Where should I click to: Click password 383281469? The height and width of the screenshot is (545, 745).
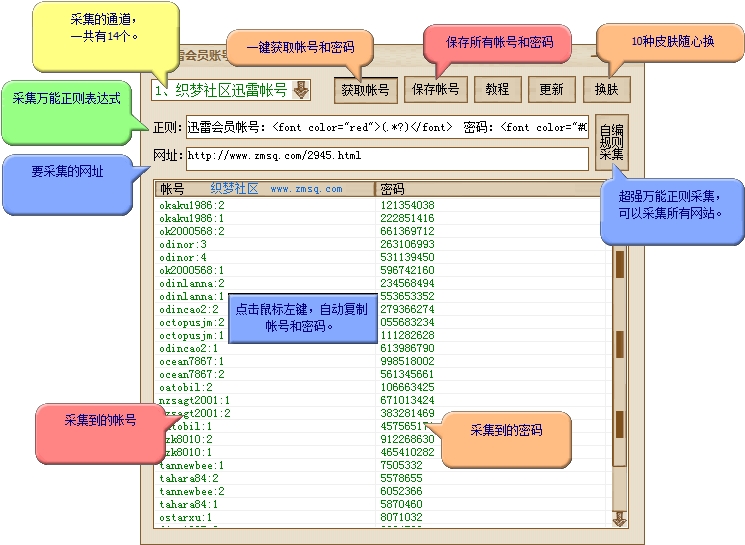click(407, 413)
